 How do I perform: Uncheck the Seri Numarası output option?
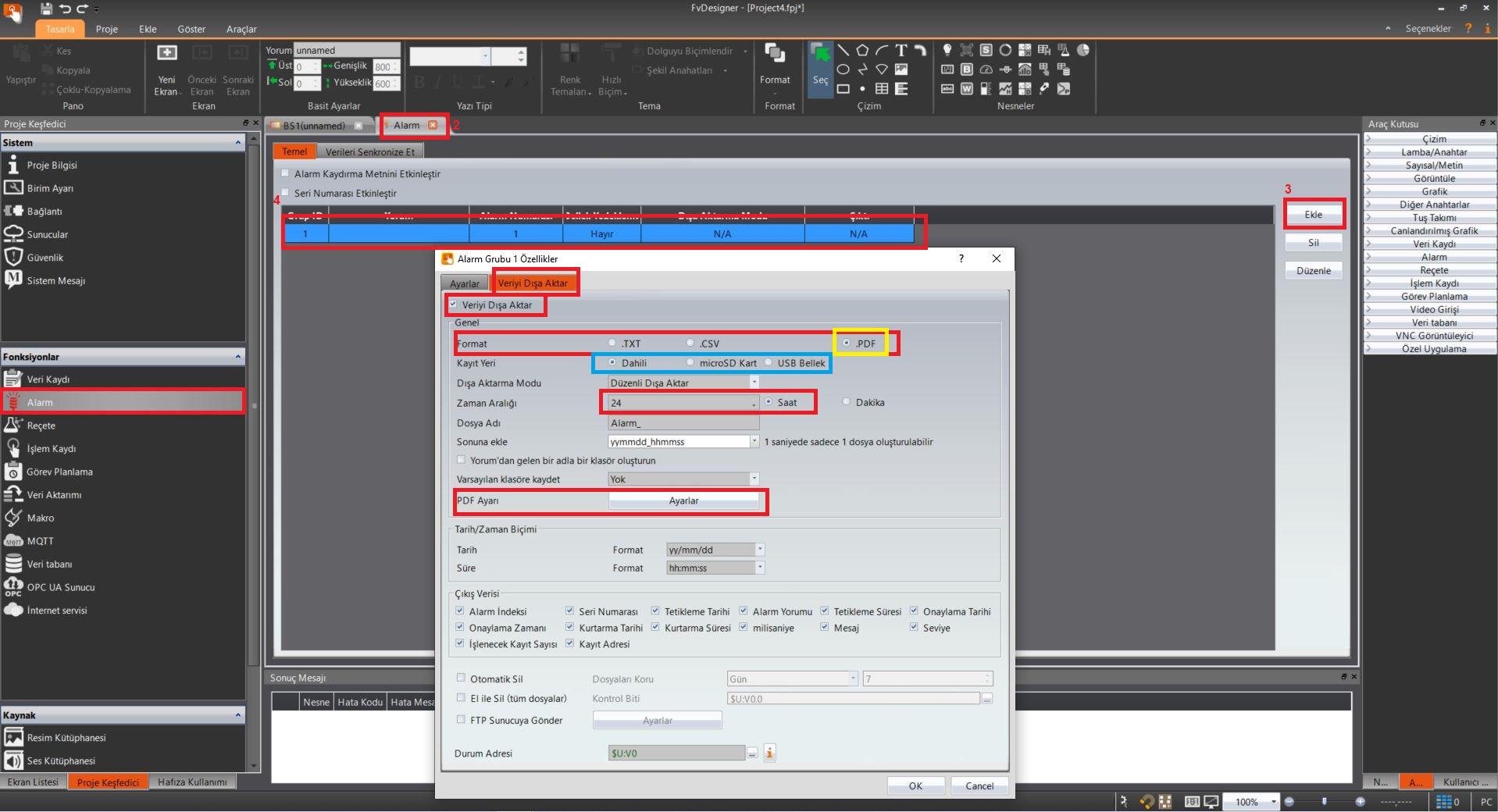coord(570,611)
